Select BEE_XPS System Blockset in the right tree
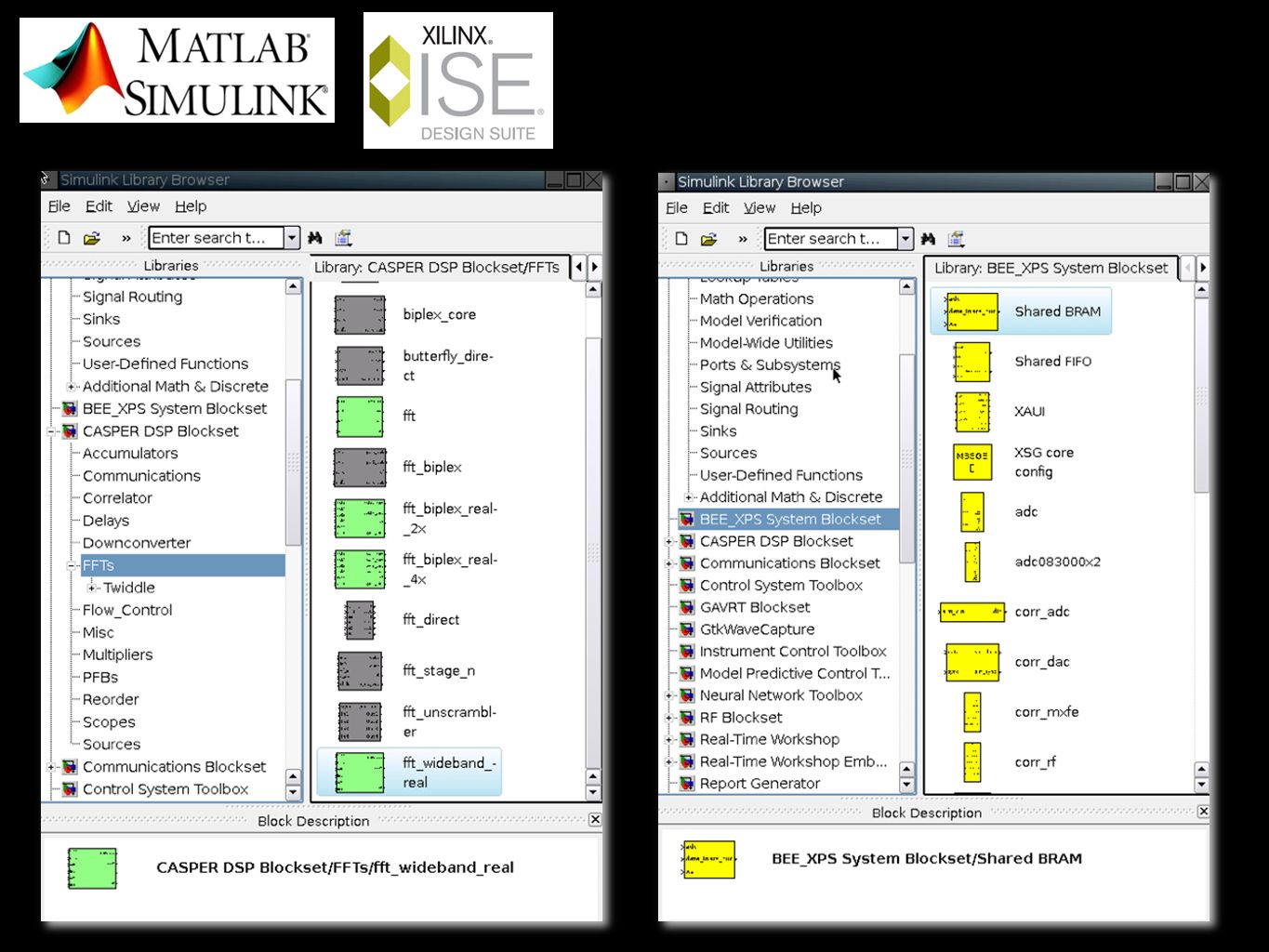 [788, 520]
